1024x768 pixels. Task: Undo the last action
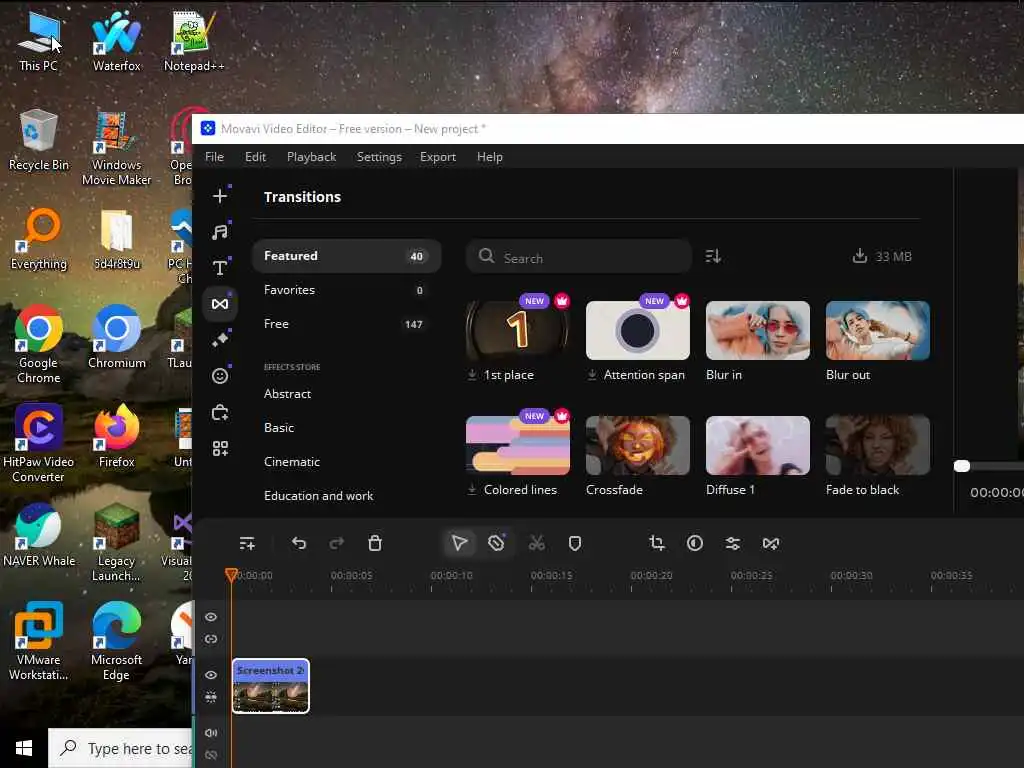(299, 543)
